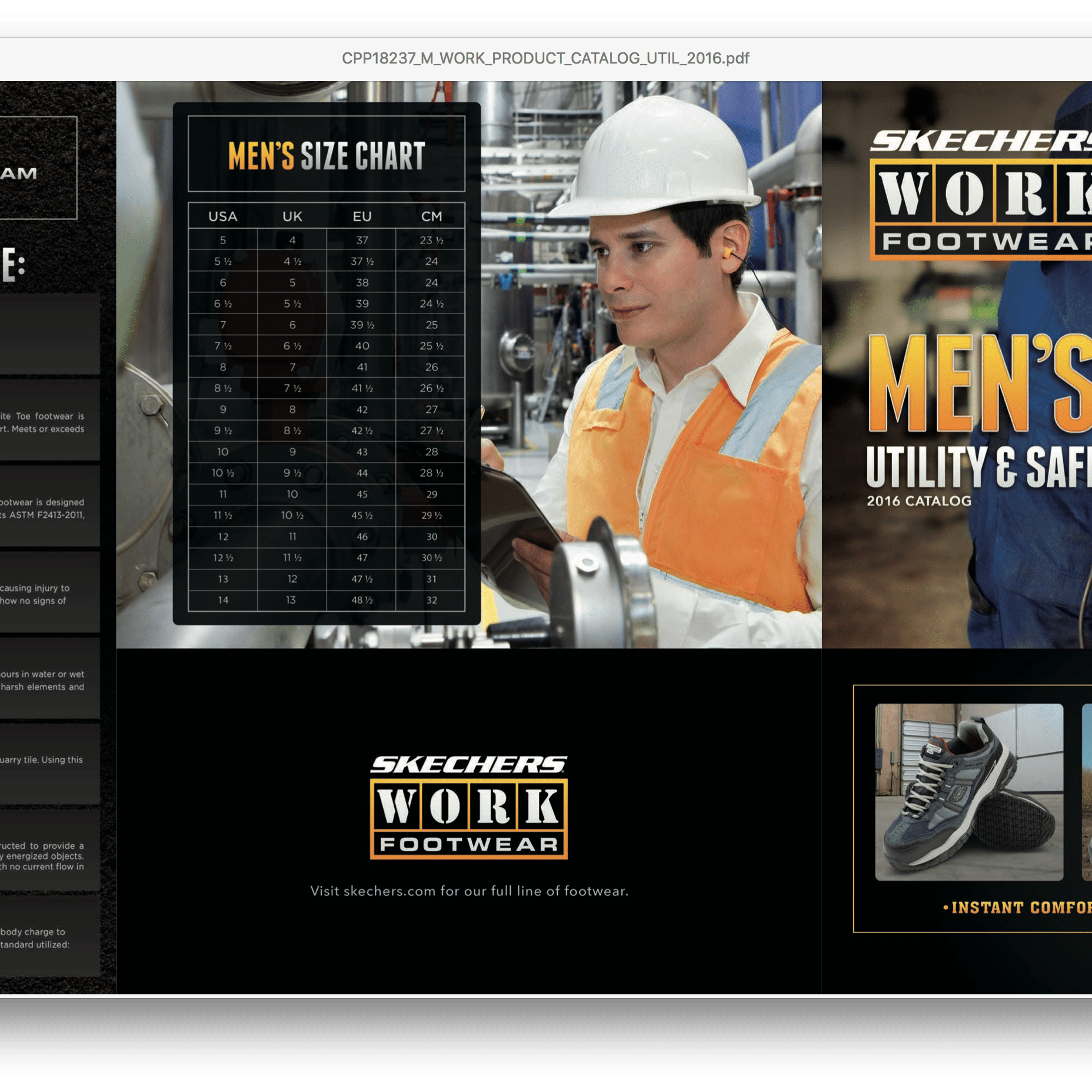
Task: Click the CM value 31 cell
Action: coord(431,579)
